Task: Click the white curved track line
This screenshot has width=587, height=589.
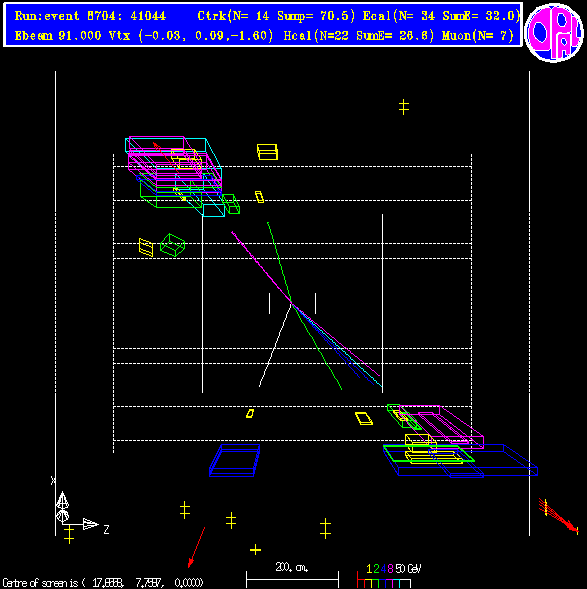Action: (275, 344)
